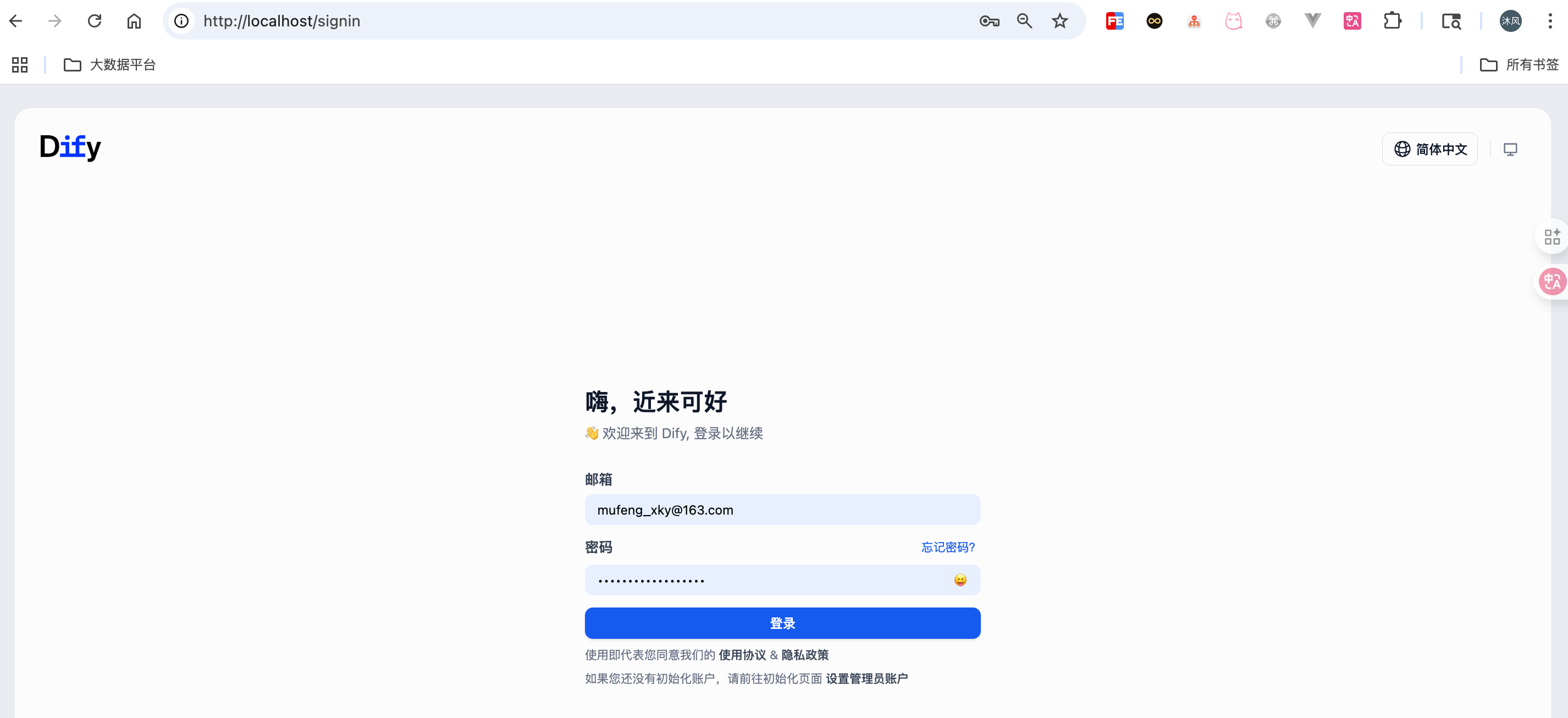The image size is (1568, 718).
Task: Click inside the 邮箱 email input field
Action: pyautogui.click(x=782, y=510)
